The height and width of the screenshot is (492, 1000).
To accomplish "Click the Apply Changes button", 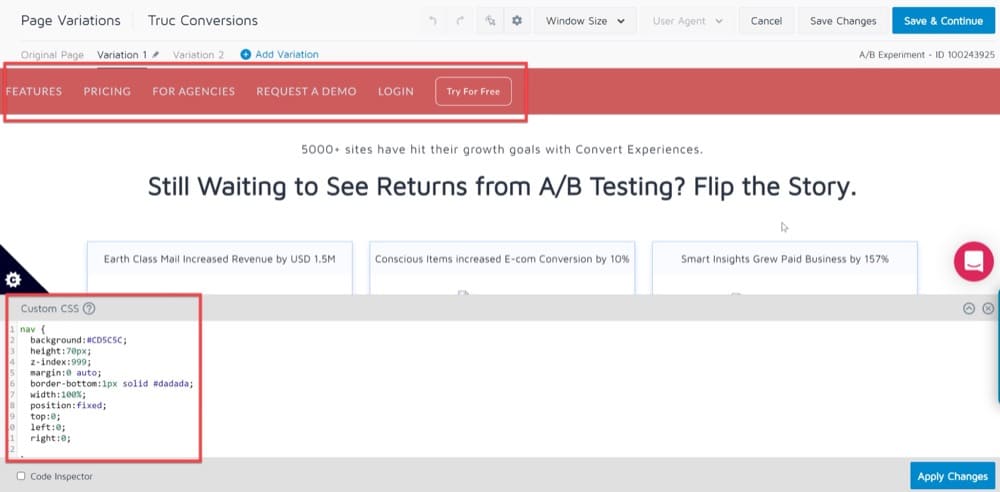I will click(x=952, y=476).
